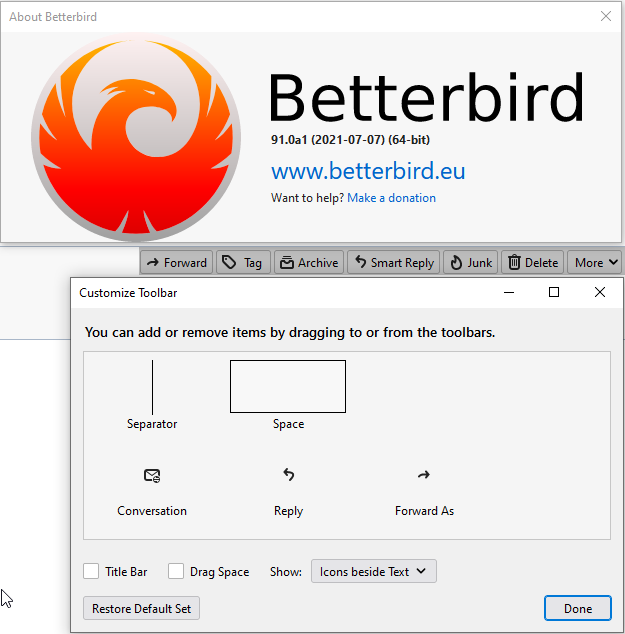625x634 pixels.
Task: Select the Reply arrow icon
Action: click(289, 474)
